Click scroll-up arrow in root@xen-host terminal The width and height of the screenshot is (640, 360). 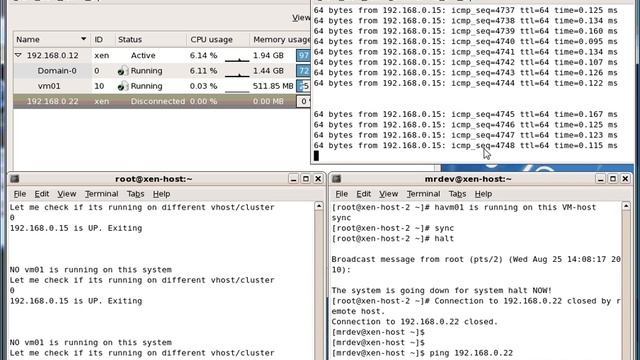click(319, 206)
